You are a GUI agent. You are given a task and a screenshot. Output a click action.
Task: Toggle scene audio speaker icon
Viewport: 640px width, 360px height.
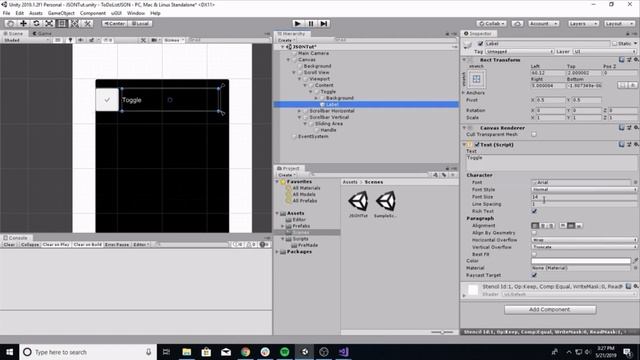click(x=81, y=40)
